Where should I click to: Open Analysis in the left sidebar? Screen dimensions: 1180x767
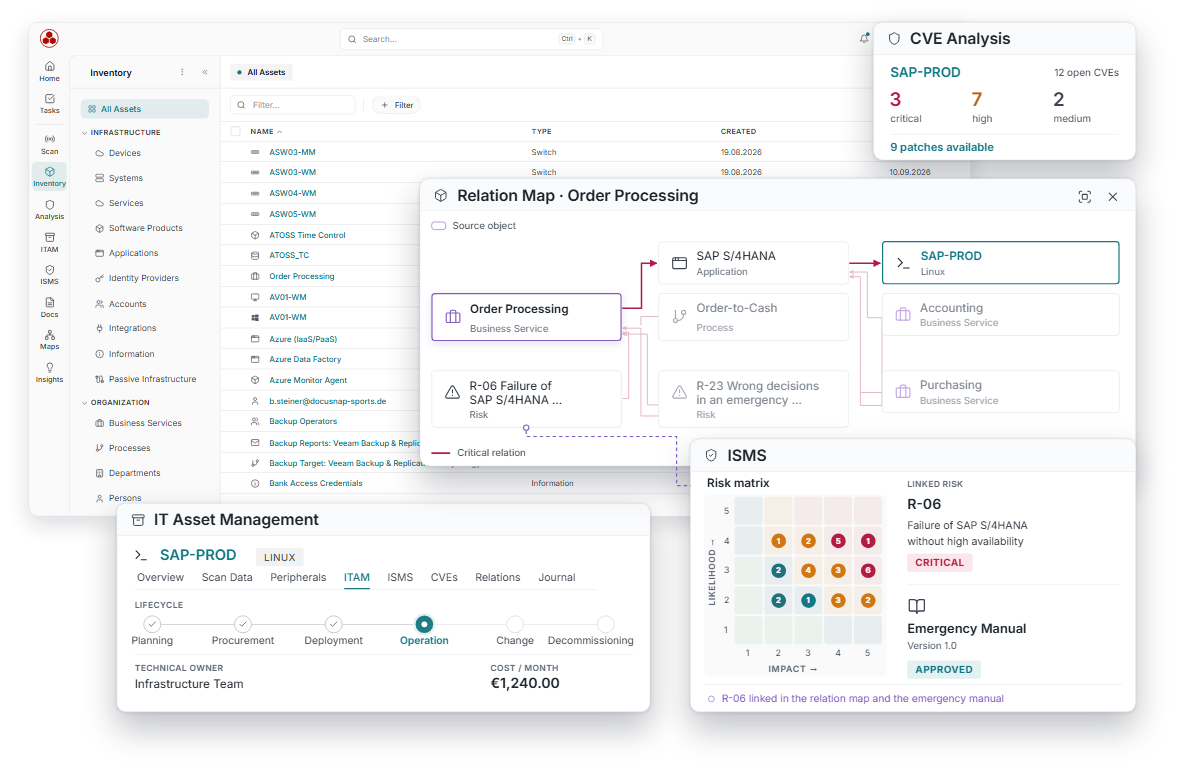coord(50,210)
